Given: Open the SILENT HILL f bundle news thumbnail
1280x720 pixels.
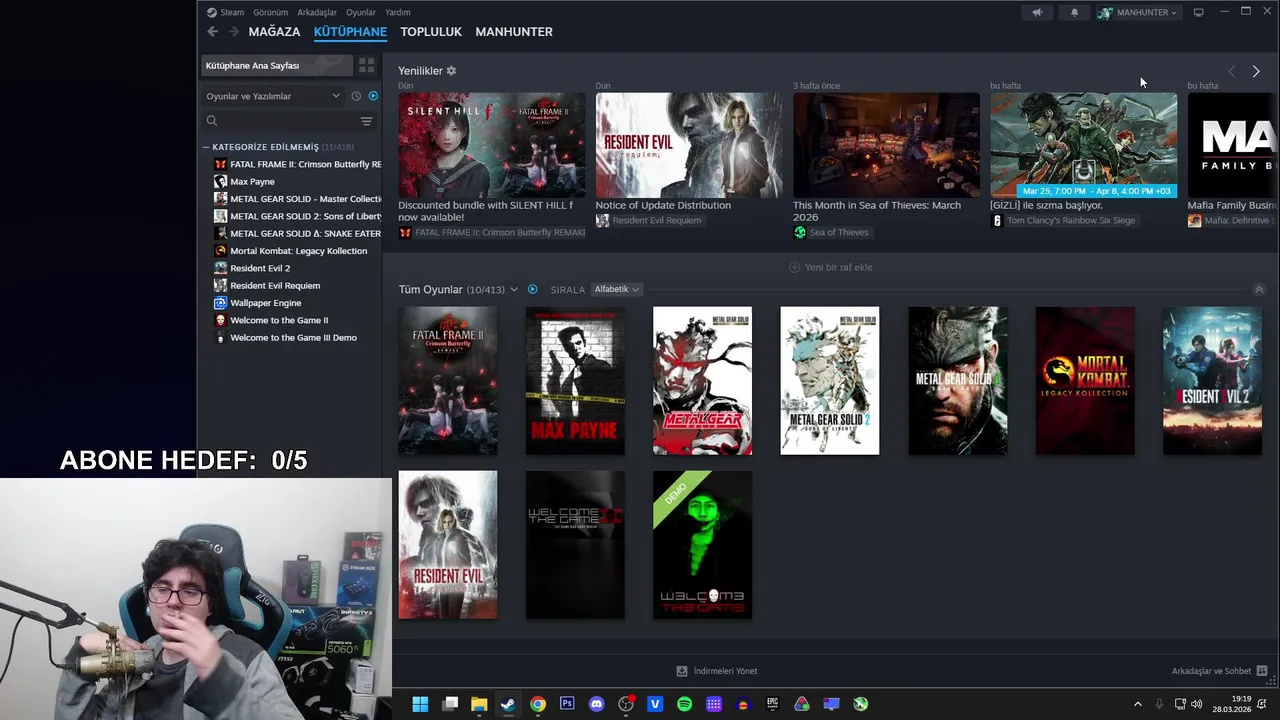Looking at the screenshot, I should coord(491,145).
